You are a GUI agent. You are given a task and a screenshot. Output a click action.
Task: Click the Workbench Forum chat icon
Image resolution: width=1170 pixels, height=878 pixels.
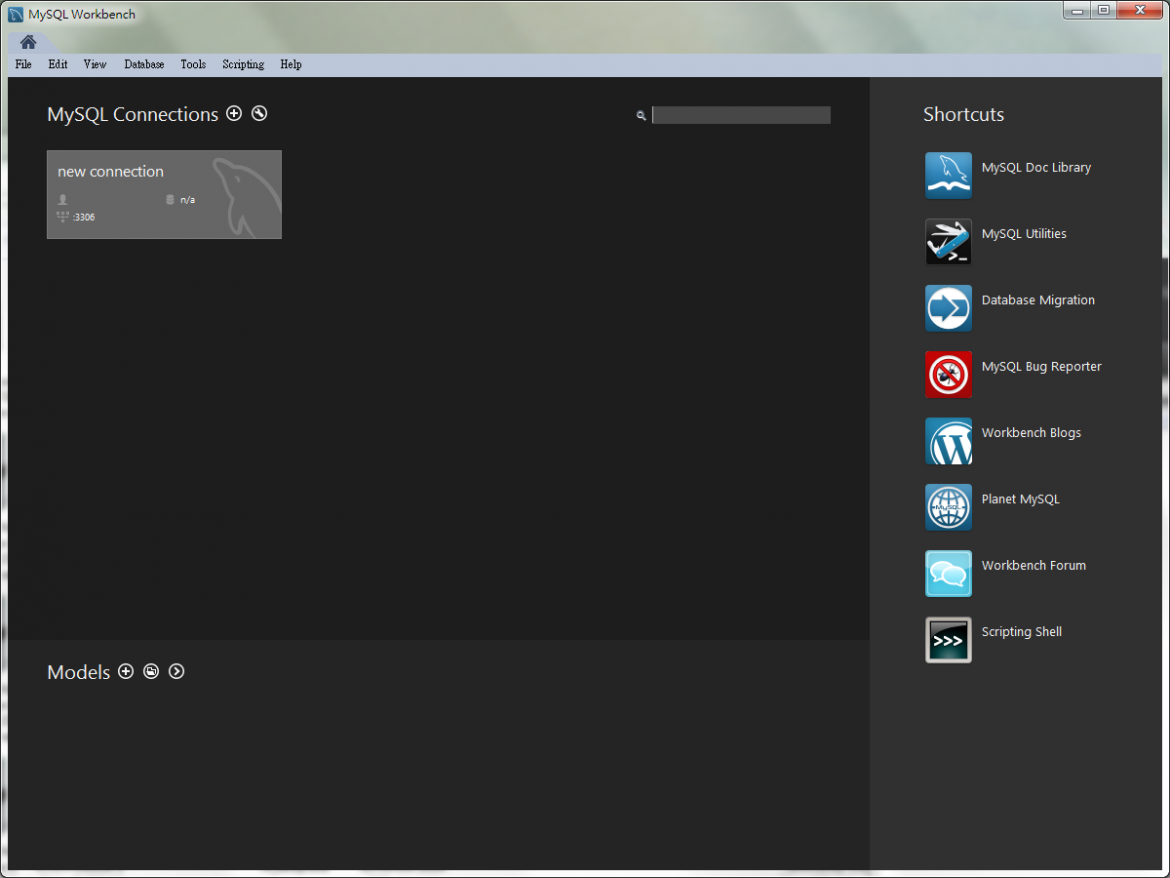948,574
